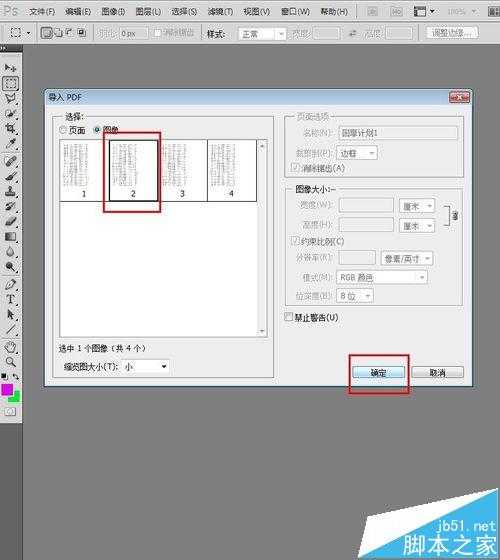Viewport: 500px width, 560px height.
Task: Open the 窗口(W) menu
Action: (x=295, y=12)
